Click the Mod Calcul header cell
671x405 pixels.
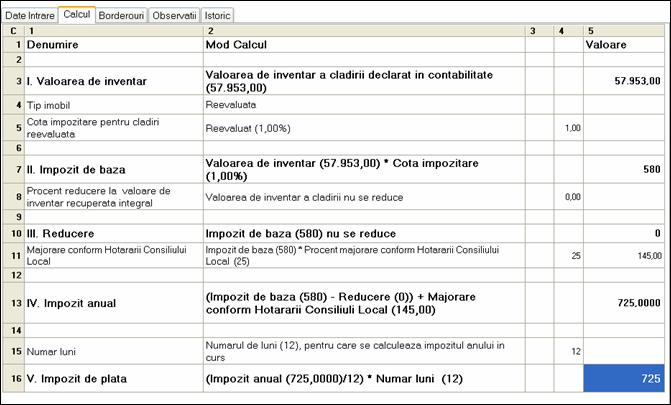[363, 45]
